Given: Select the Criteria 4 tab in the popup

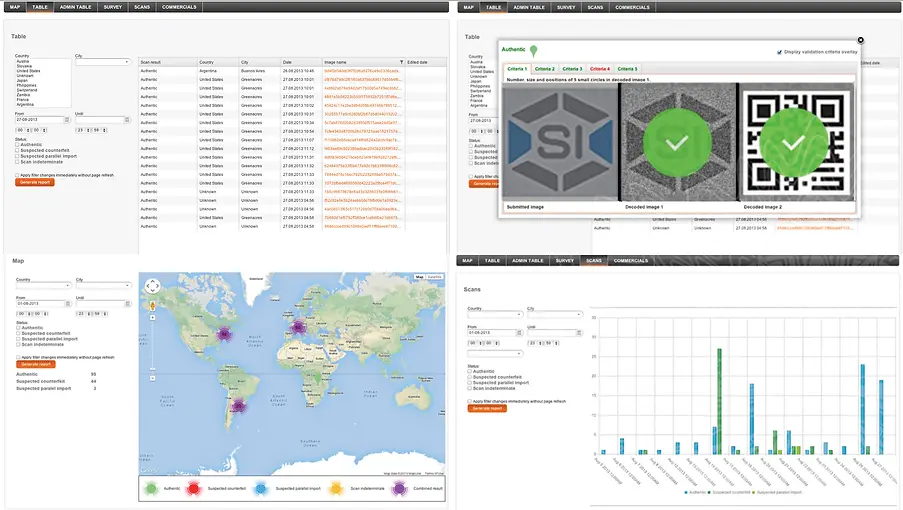Looking at the screenshot, I should coord(599,68).
